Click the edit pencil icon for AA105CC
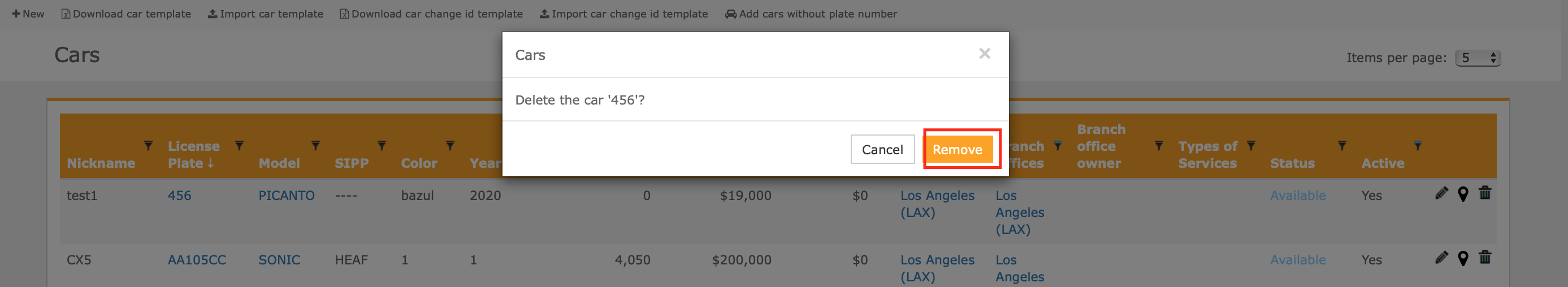Screen dimensions: 1568x287 pyautogui.click(x=1441, y=258)
